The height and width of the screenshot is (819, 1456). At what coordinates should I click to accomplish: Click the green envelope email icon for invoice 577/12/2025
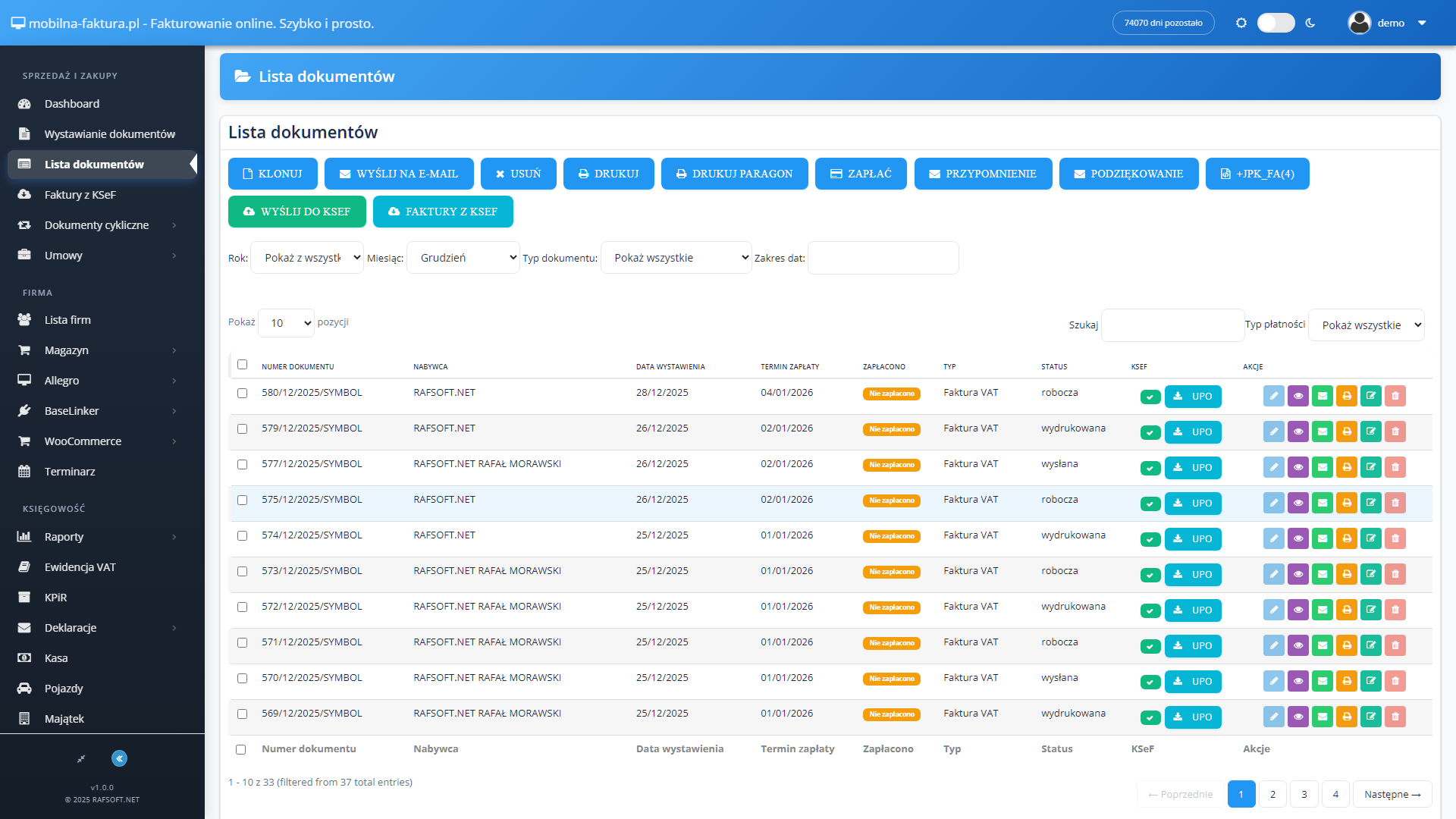1322,467
